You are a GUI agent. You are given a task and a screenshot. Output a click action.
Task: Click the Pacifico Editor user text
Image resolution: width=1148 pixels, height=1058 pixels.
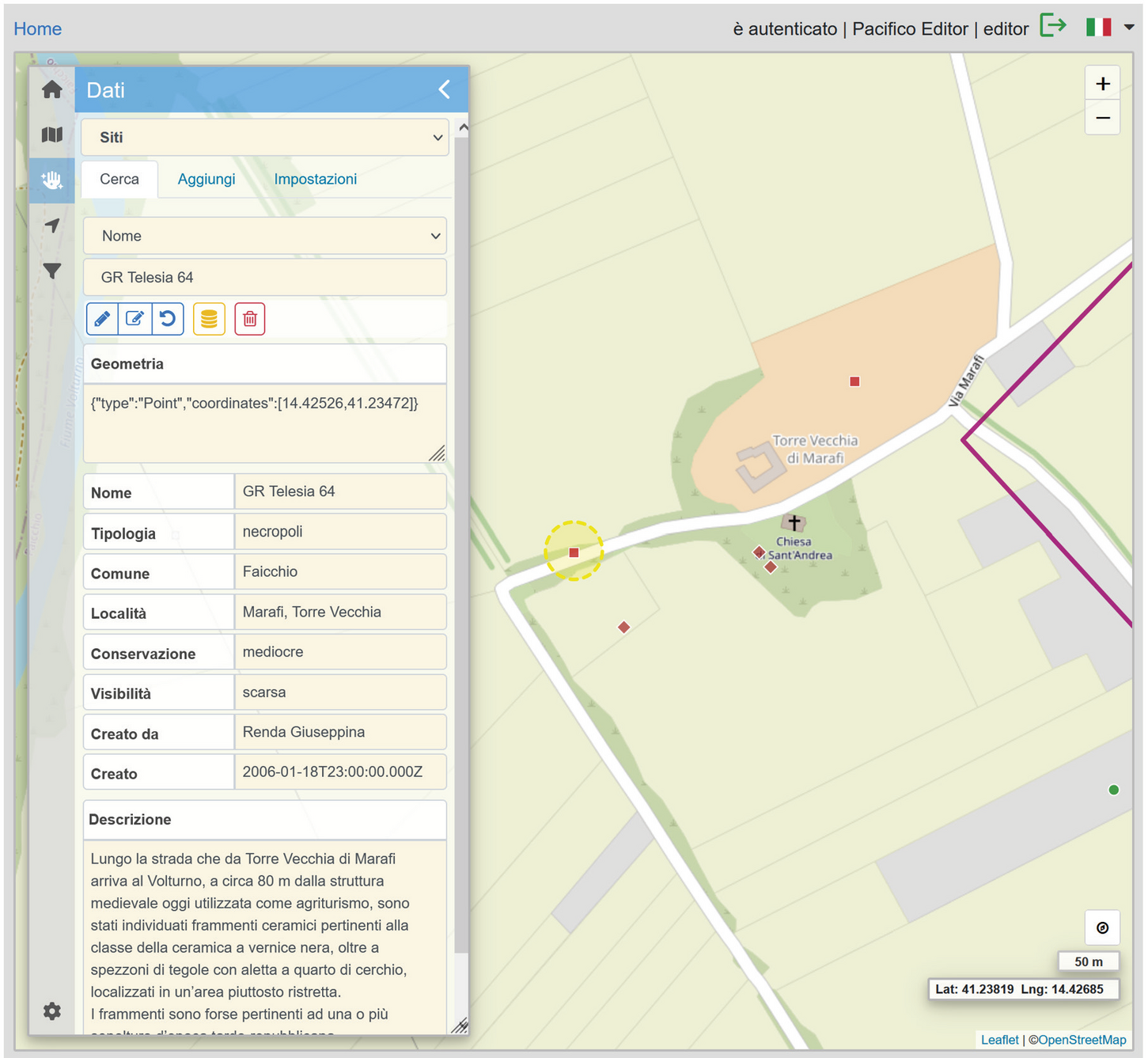pyautogui.click(x=910, y=28)
